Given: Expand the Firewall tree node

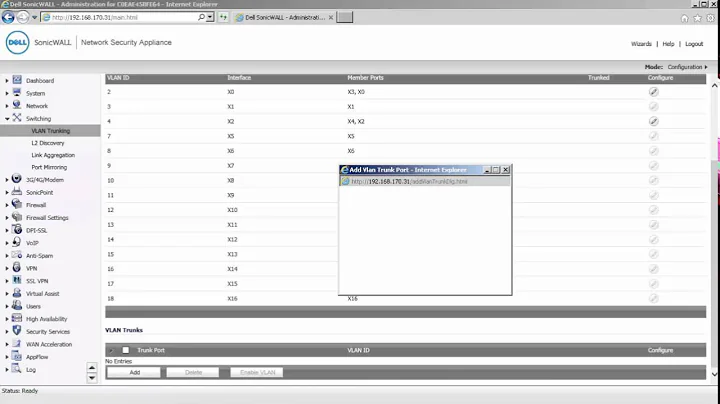Looking at the screenshot, I should click(7, 205).
